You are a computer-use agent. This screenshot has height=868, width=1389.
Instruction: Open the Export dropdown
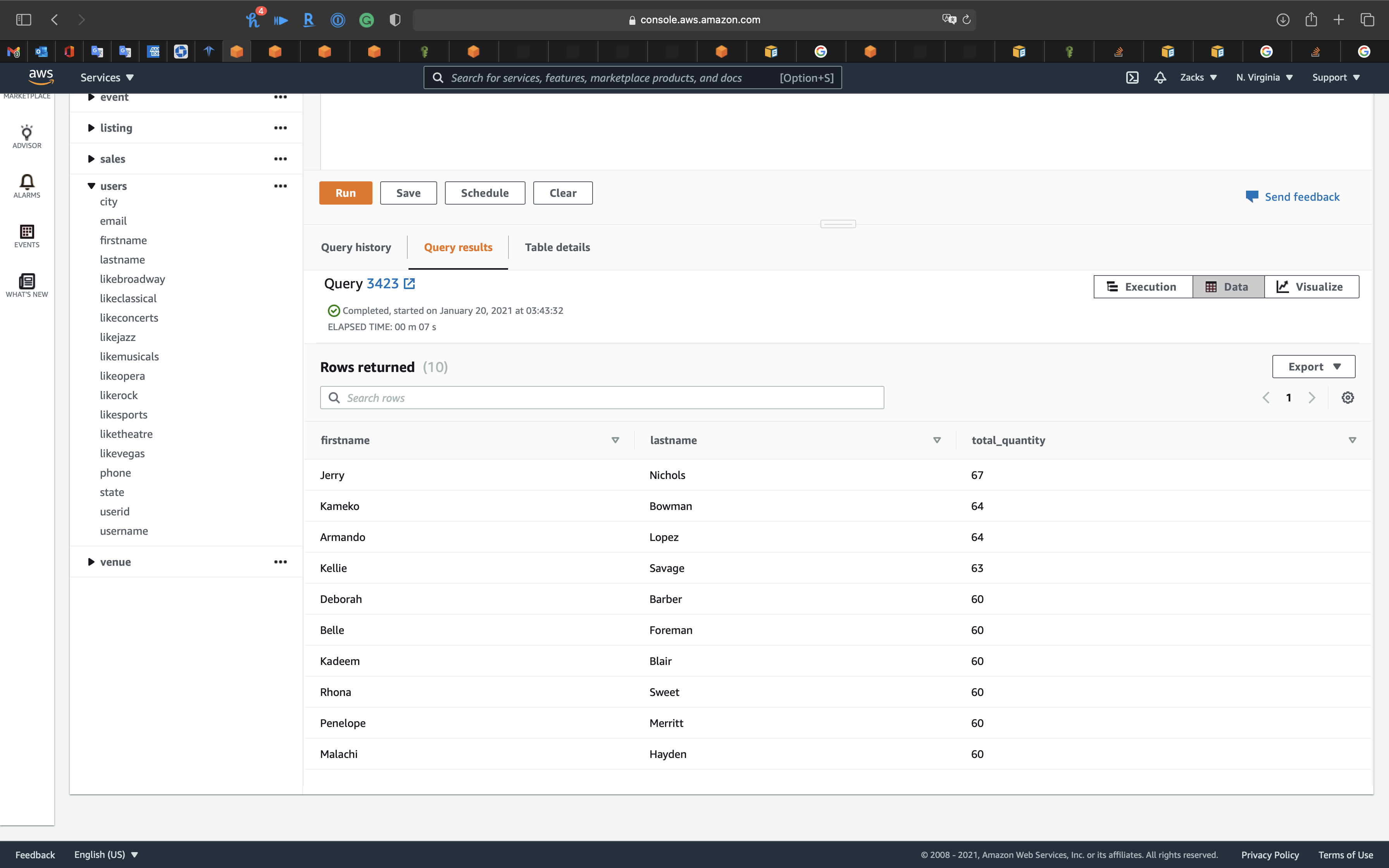tap(1313, 367)
